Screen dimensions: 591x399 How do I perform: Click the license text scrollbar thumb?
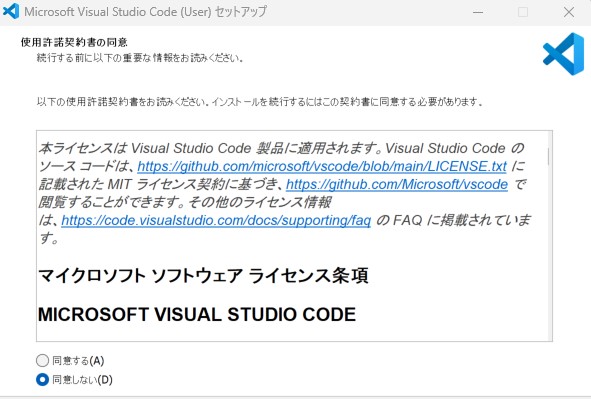[x=548, y=156]
